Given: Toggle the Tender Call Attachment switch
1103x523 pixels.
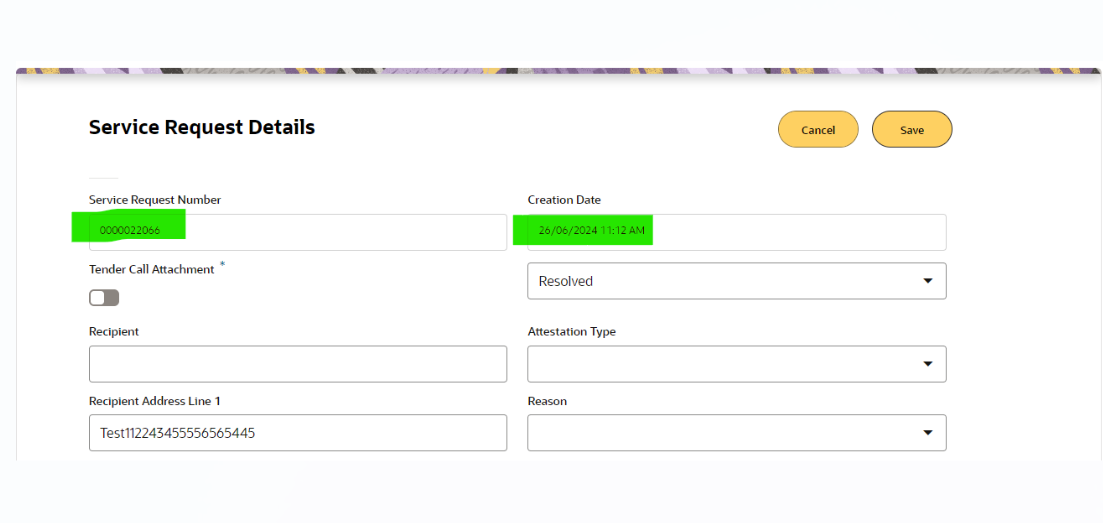Looking at the screenshot, I should 104,298.
